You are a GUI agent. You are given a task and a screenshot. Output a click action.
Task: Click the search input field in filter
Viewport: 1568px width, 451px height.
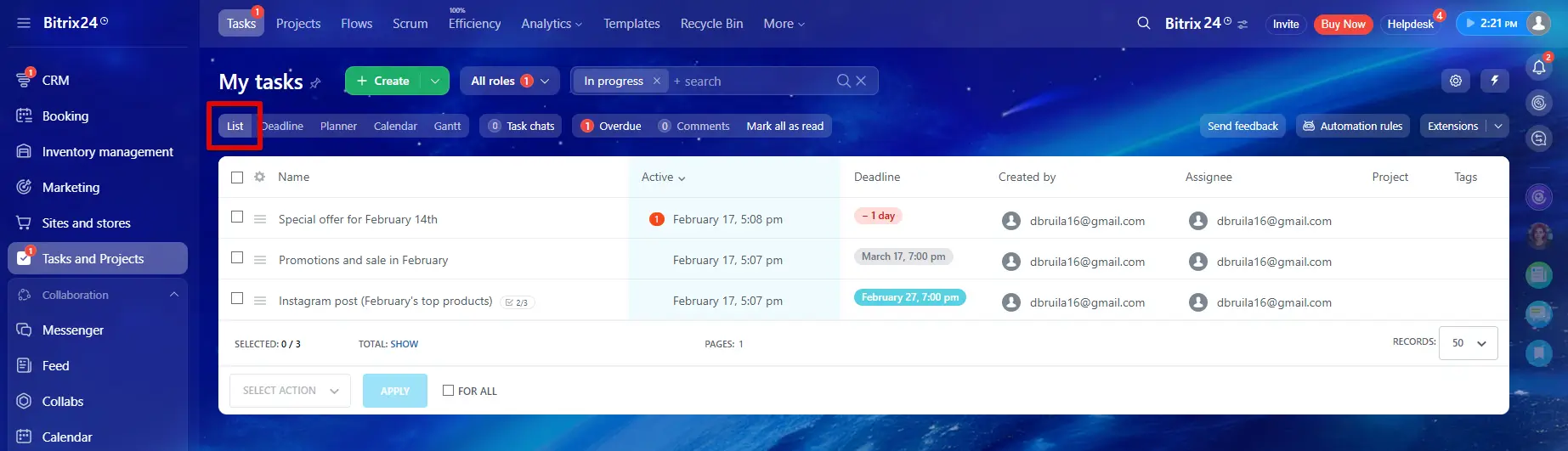point(748,81)
